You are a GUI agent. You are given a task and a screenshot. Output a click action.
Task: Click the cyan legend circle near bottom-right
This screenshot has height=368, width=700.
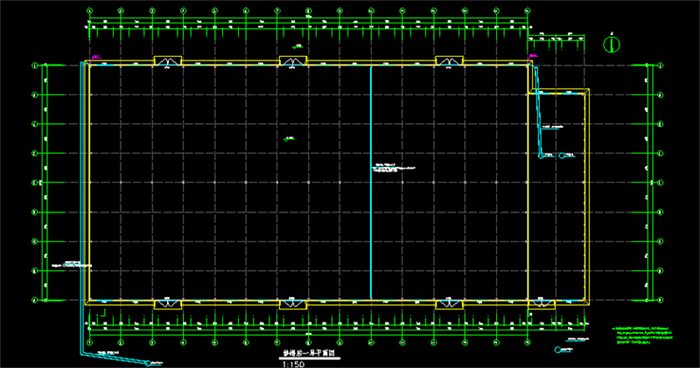558,350
